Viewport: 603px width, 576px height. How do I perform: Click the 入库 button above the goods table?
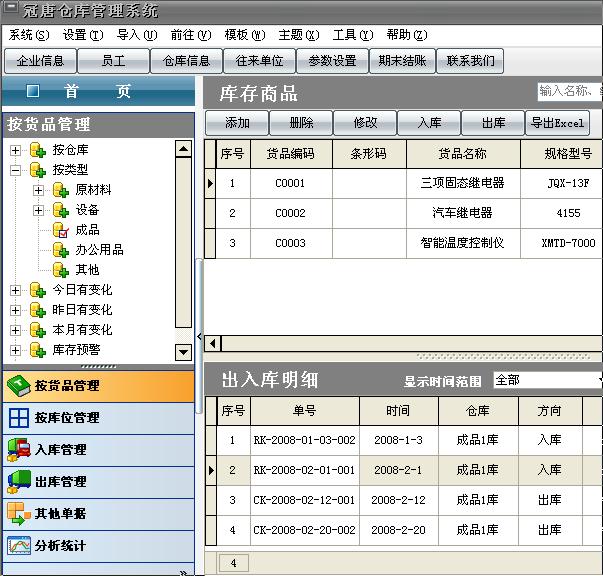(429, 123)
